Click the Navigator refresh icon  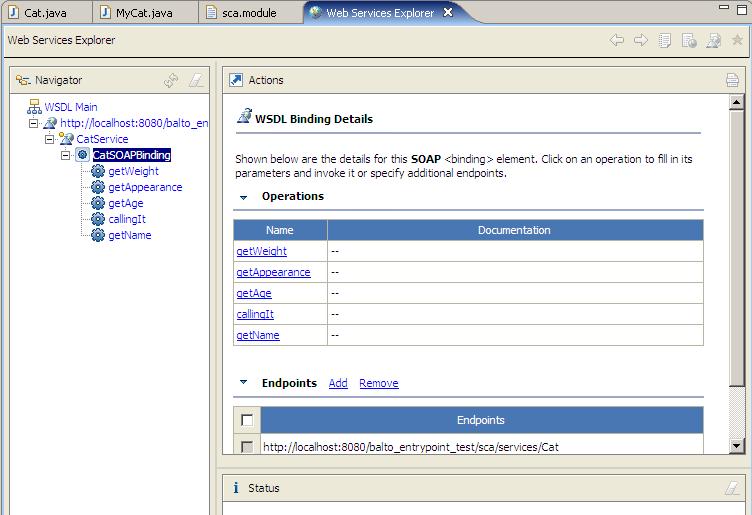[171, 80]
